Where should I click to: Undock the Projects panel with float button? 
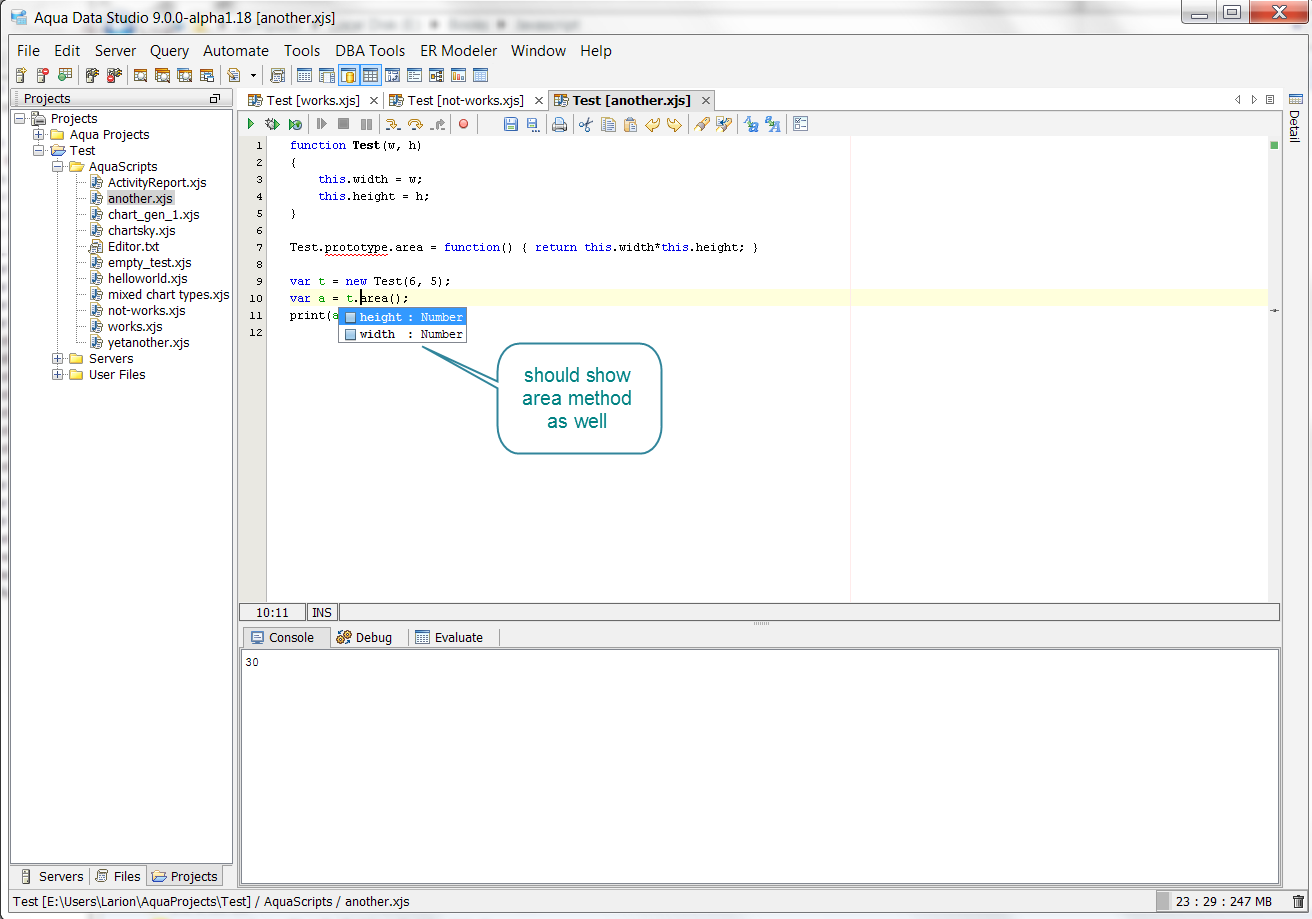point(214,99)
